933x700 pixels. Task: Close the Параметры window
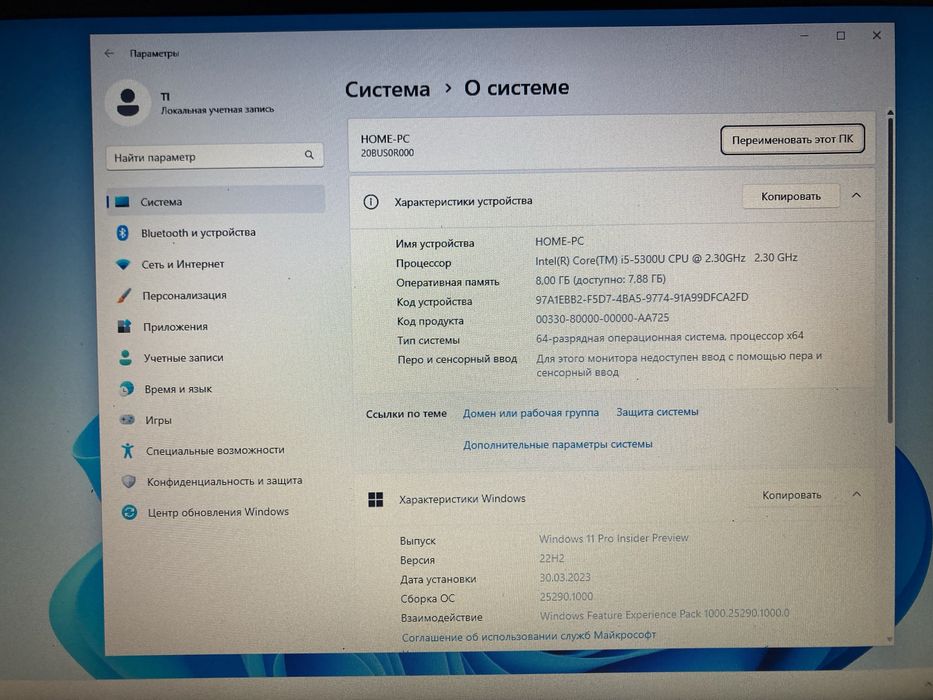(x=876, y=35)
